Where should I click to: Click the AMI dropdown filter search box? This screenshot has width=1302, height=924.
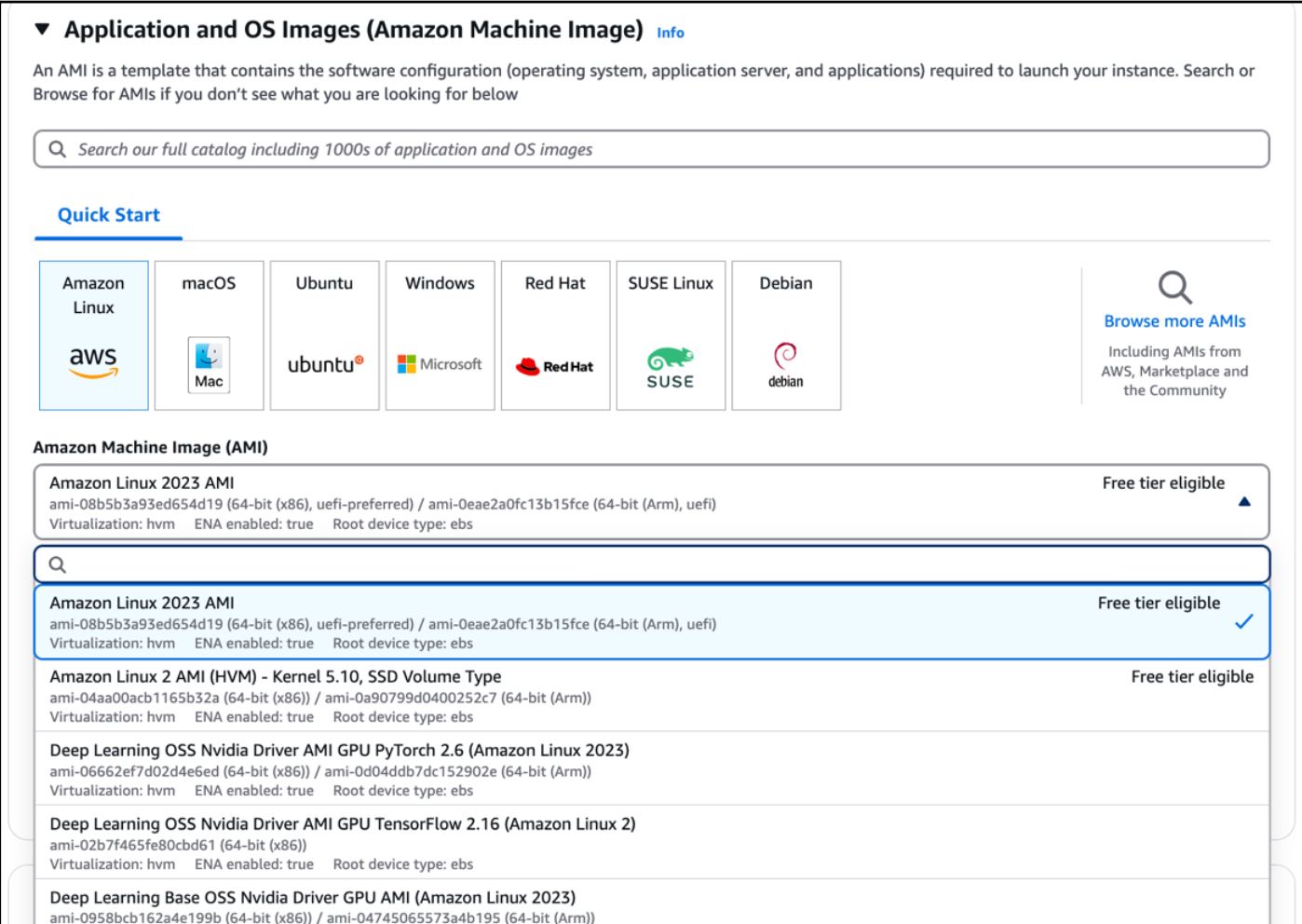[x=652, y=564]
